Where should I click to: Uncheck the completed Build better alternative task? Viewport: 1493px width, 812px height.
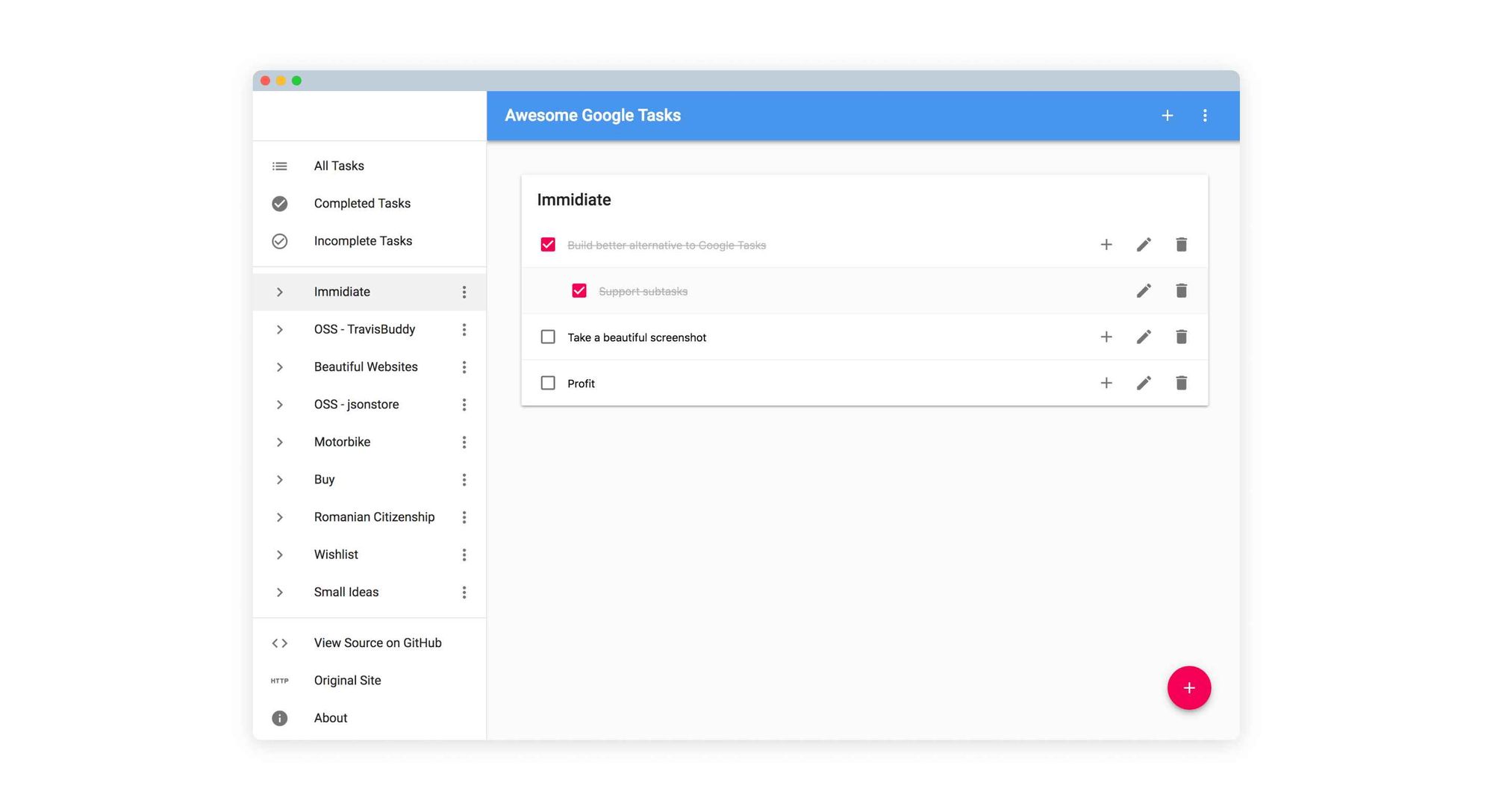pyautogui.click(x=548, y=245)
